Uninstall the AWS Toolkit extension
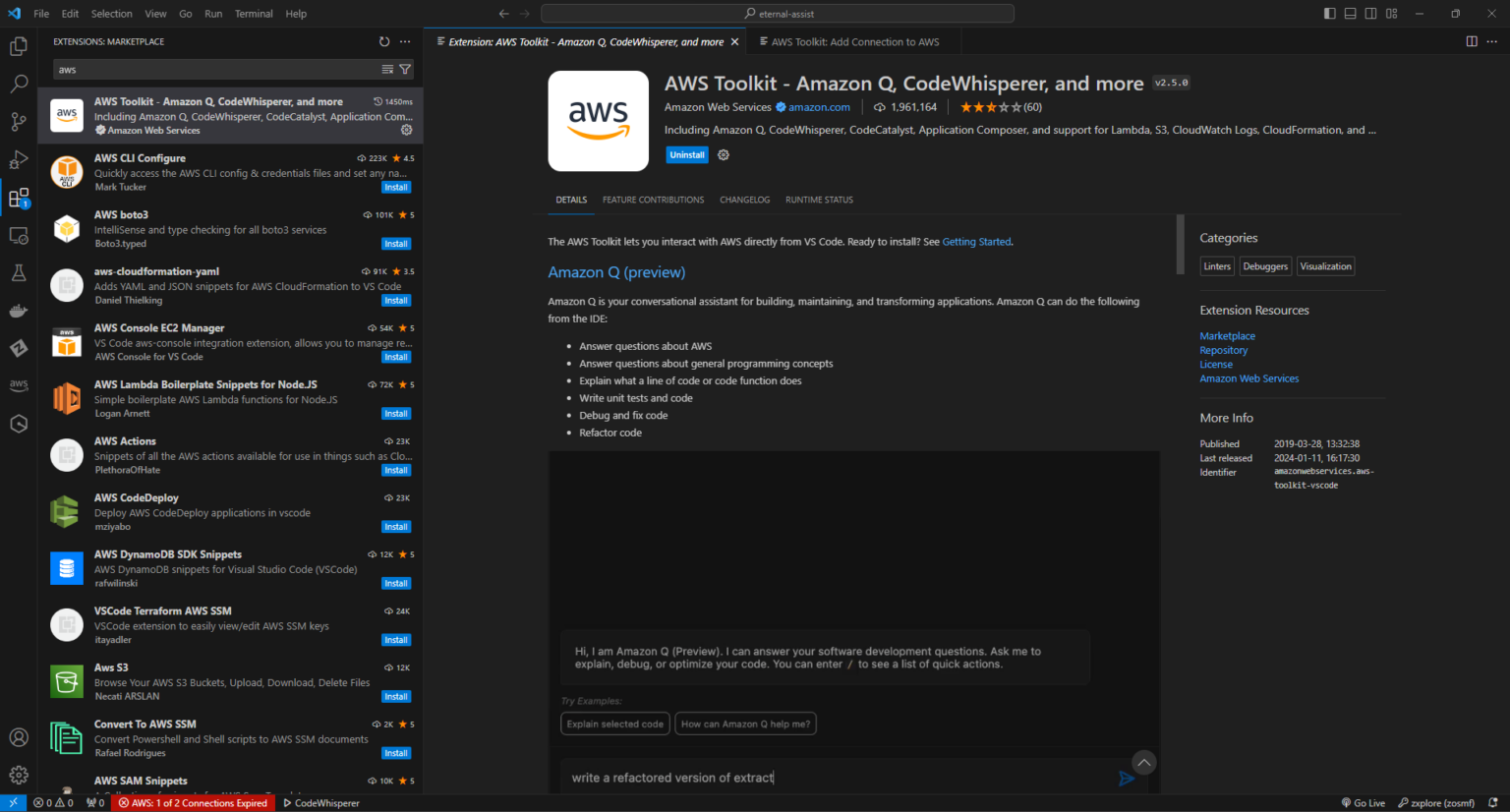1510x812 pixels. (x=686, y=154)
